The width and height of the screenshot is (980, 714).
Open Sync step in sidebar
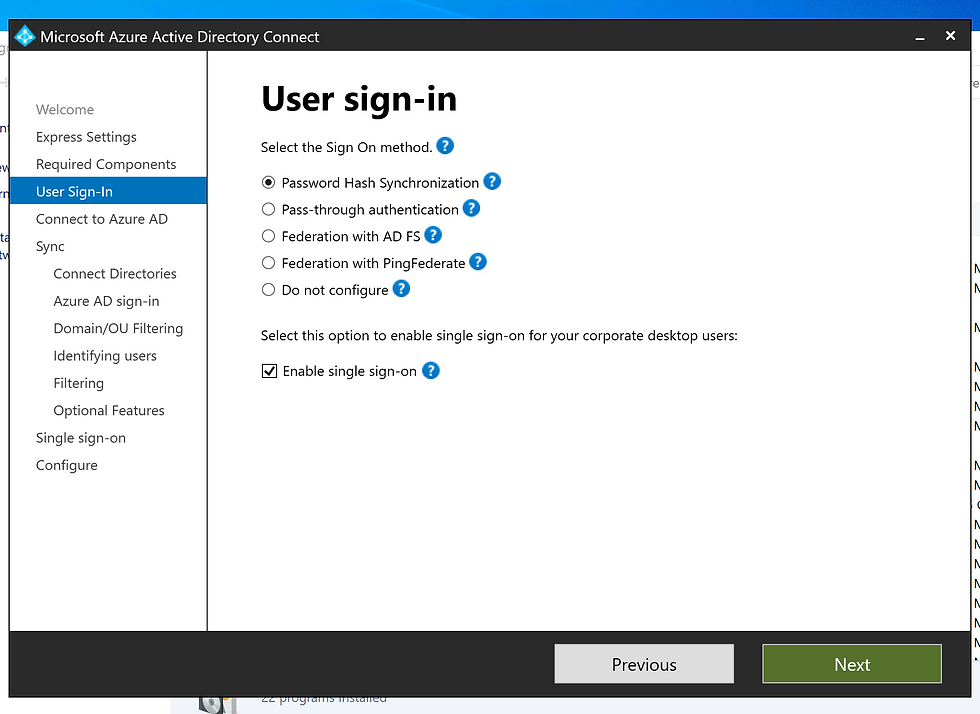click(x=50, y=246)
